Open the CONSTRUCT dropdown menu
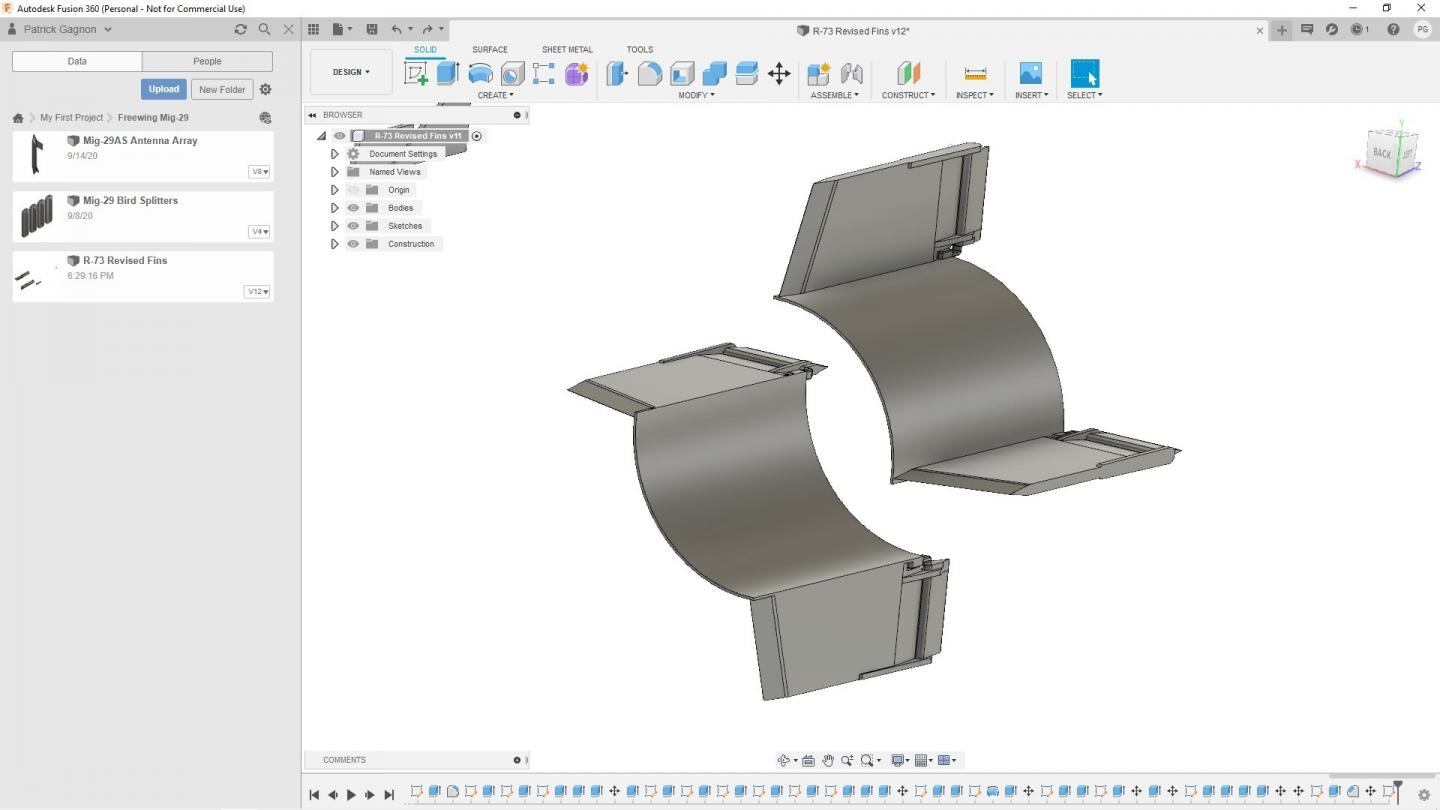 (x=908, y=95)
